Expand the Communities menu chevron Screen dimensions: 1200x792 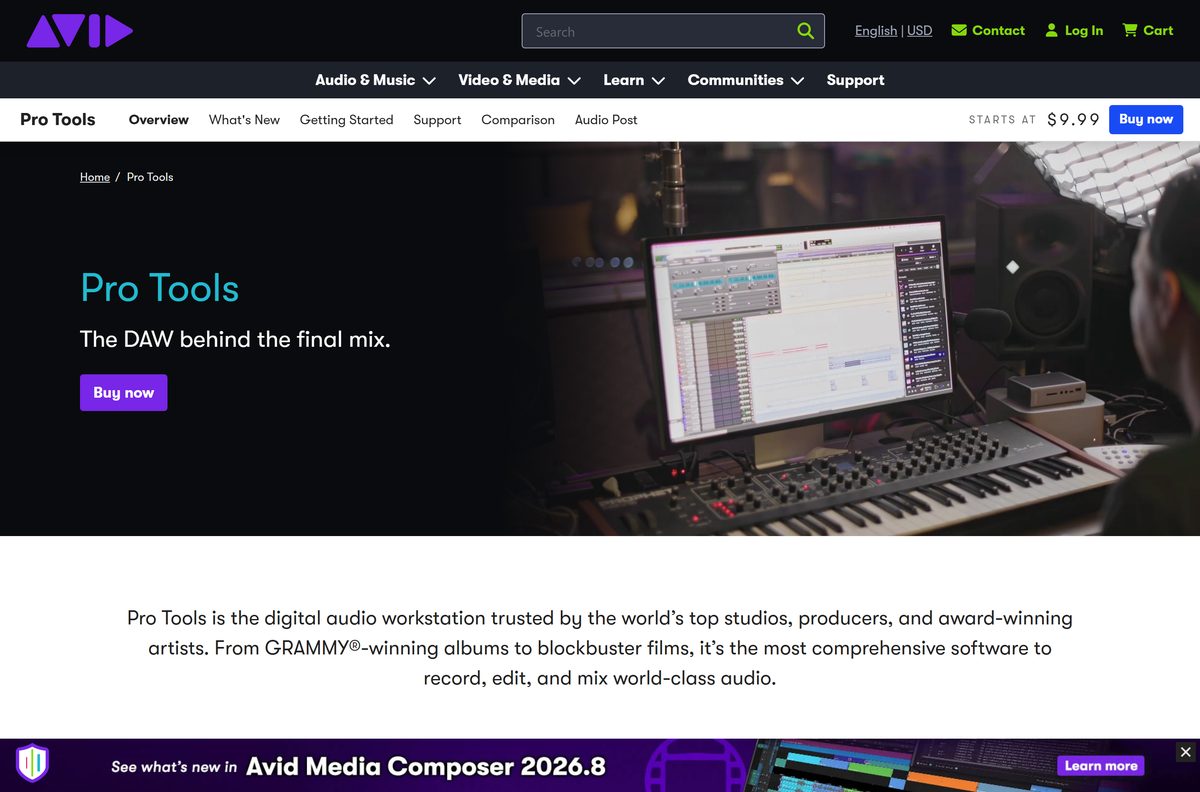tap(797, 81)
